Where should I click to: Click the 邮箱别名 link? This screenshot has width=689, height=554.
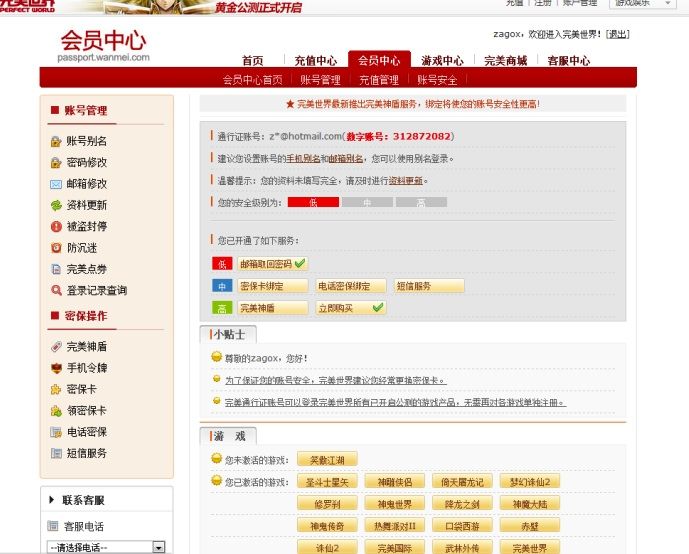[346, 158]
